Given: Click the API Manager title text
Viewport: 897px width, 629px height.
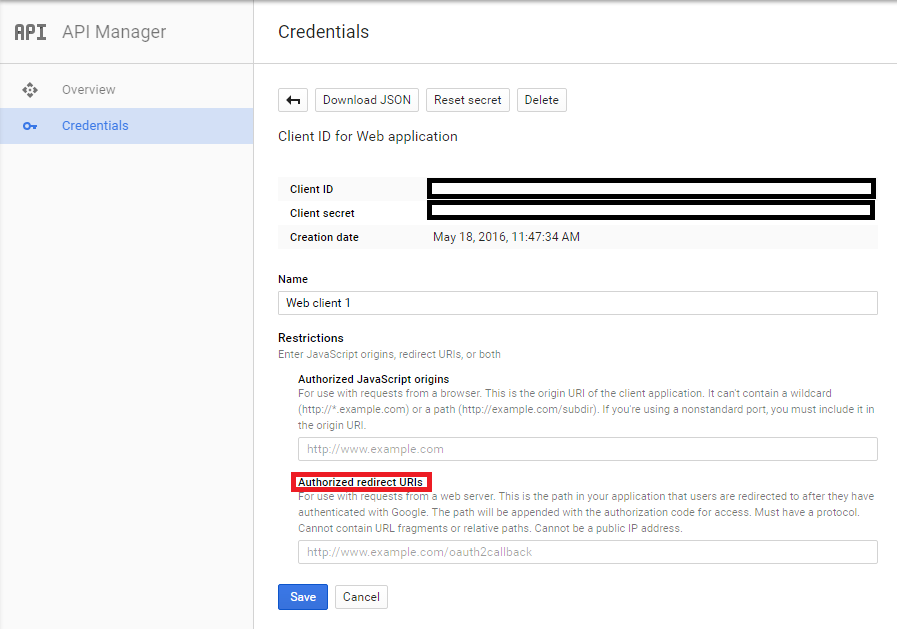Looking at the screenshot, I should 114,32.
